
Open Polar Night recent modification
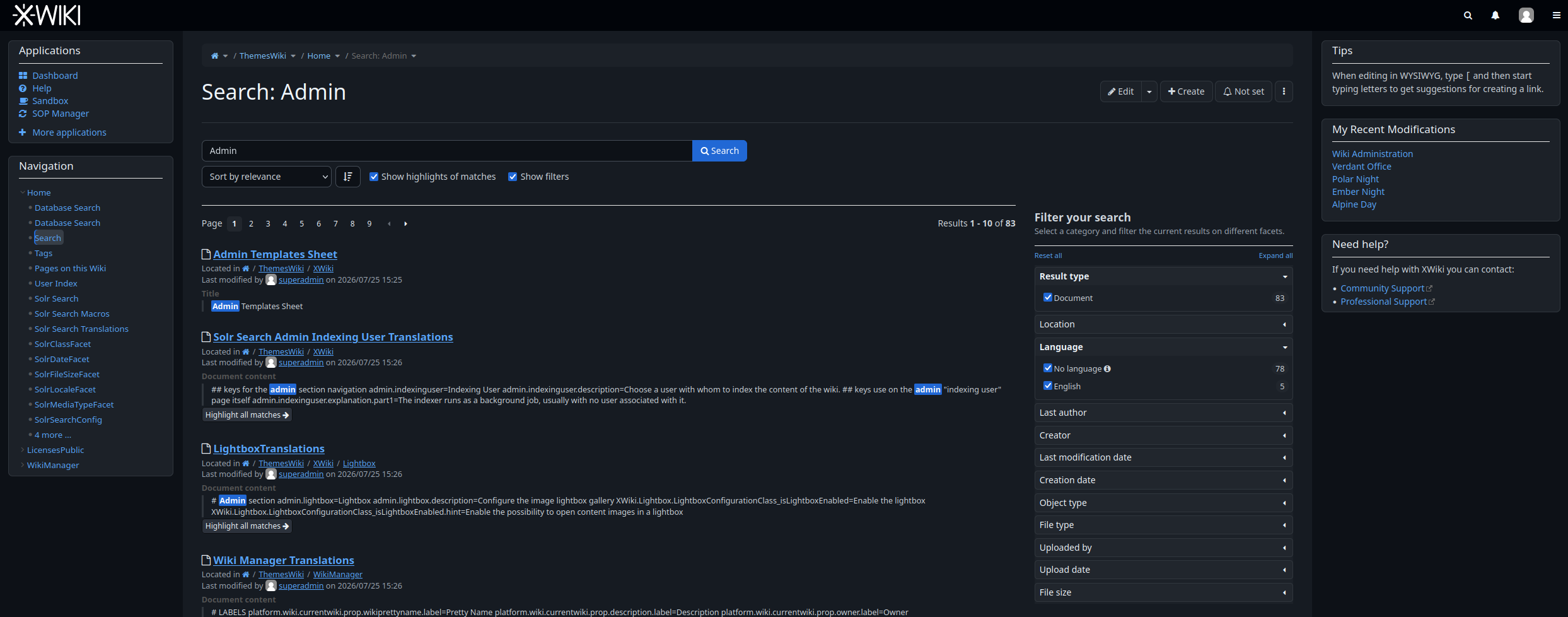click(1355, 179)
